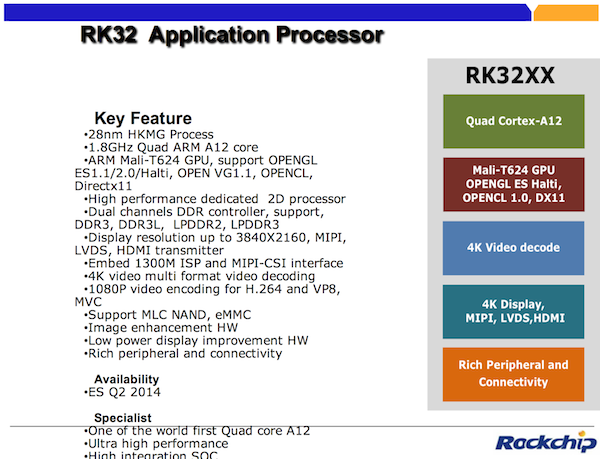Image resolution: width=600 pixels, height=459 pixels.
Task: Click the Image enhancement HW line
Action: tap(161, 328)
